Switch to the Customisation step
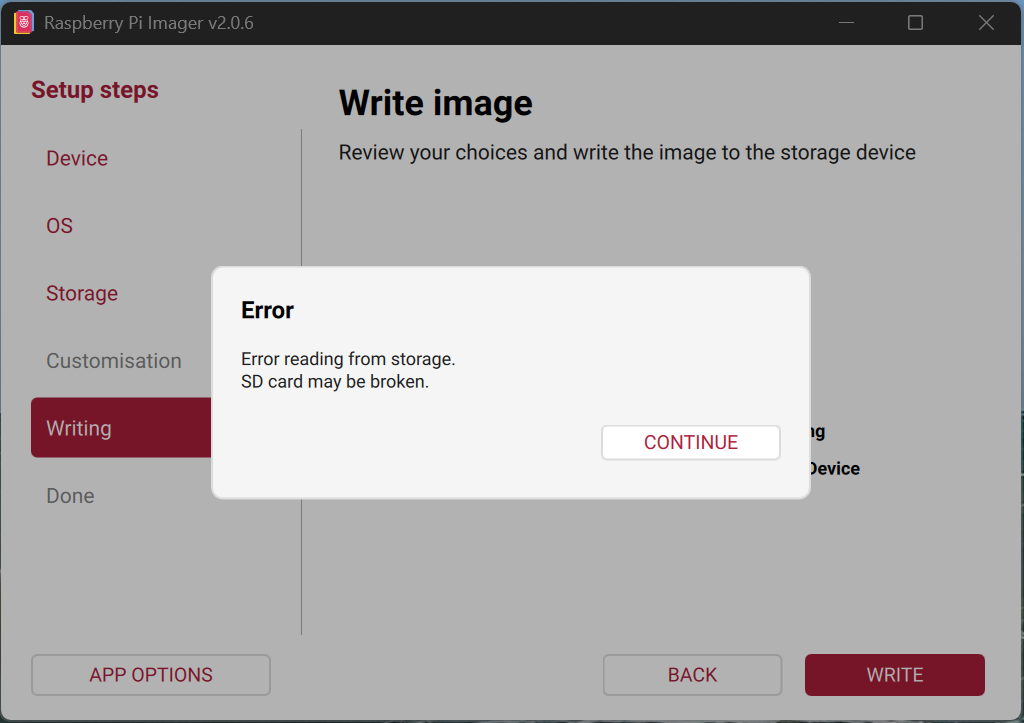 (114, 361)
